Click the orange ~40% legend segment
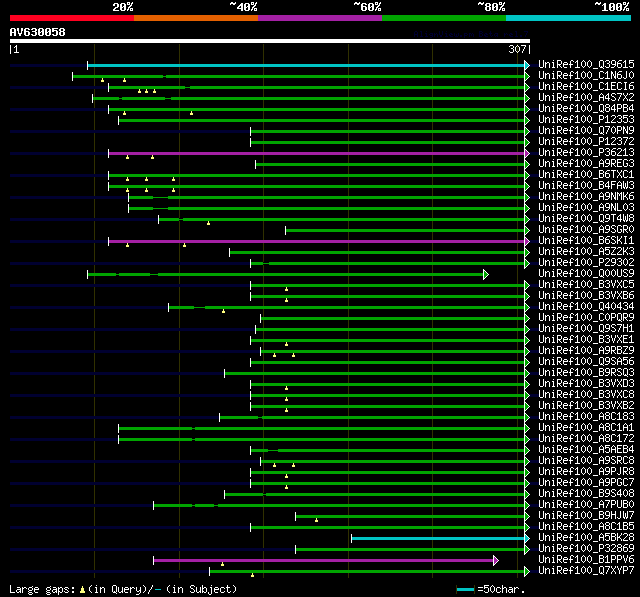 point(196,18)
